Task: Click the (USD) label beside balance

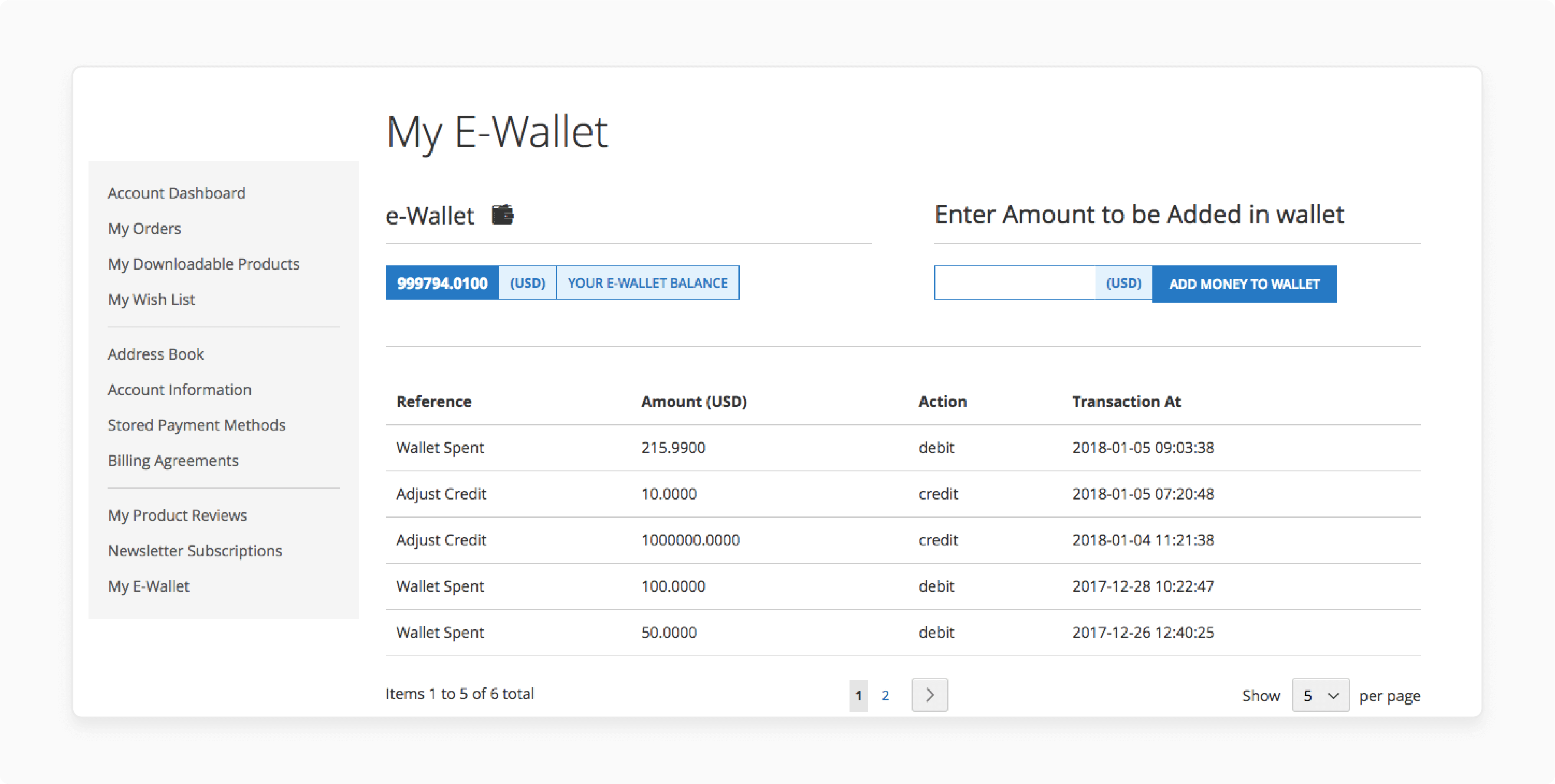Action: click(x=528, y=283)
